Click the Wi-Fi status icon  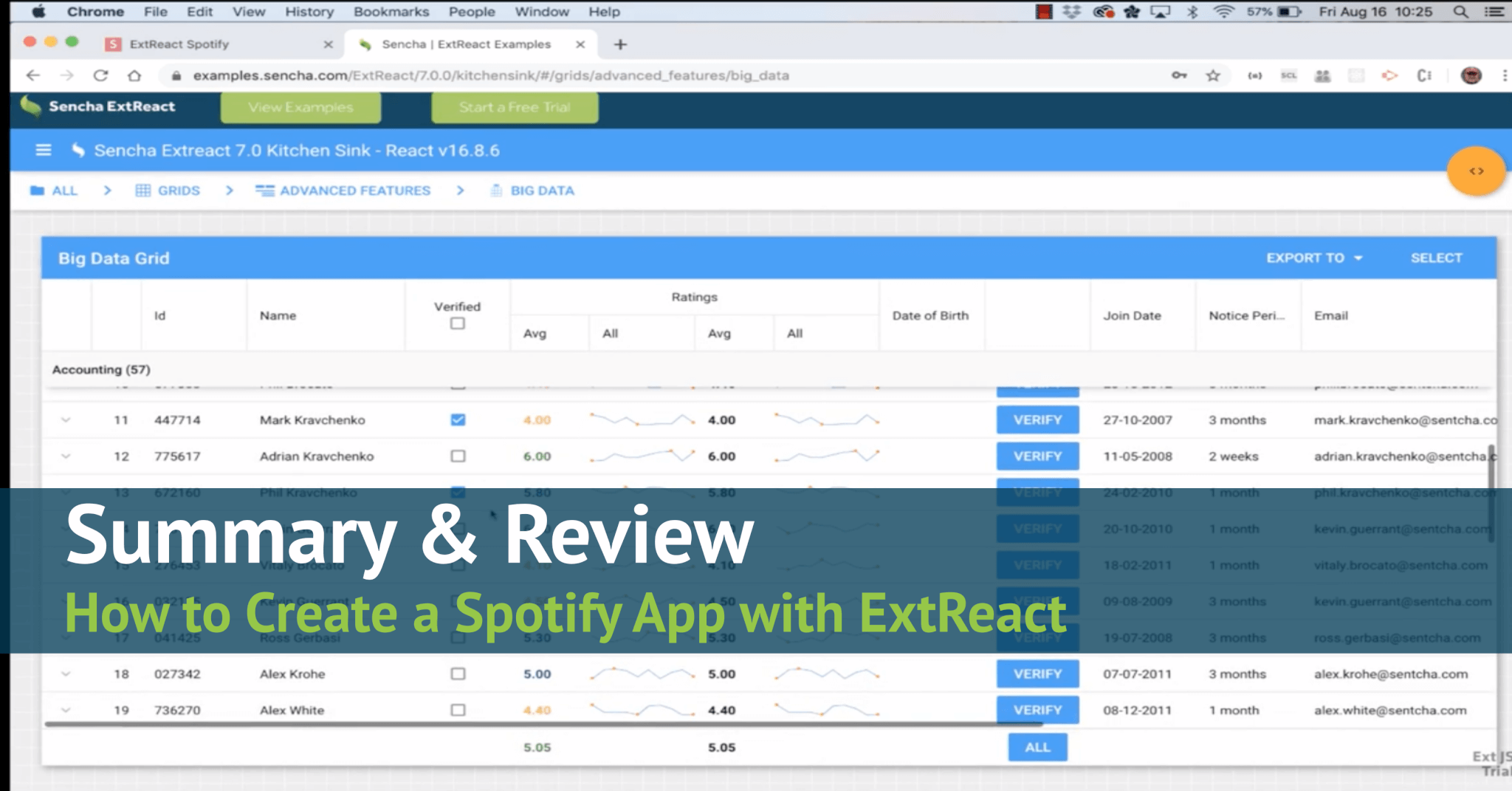1223,12
